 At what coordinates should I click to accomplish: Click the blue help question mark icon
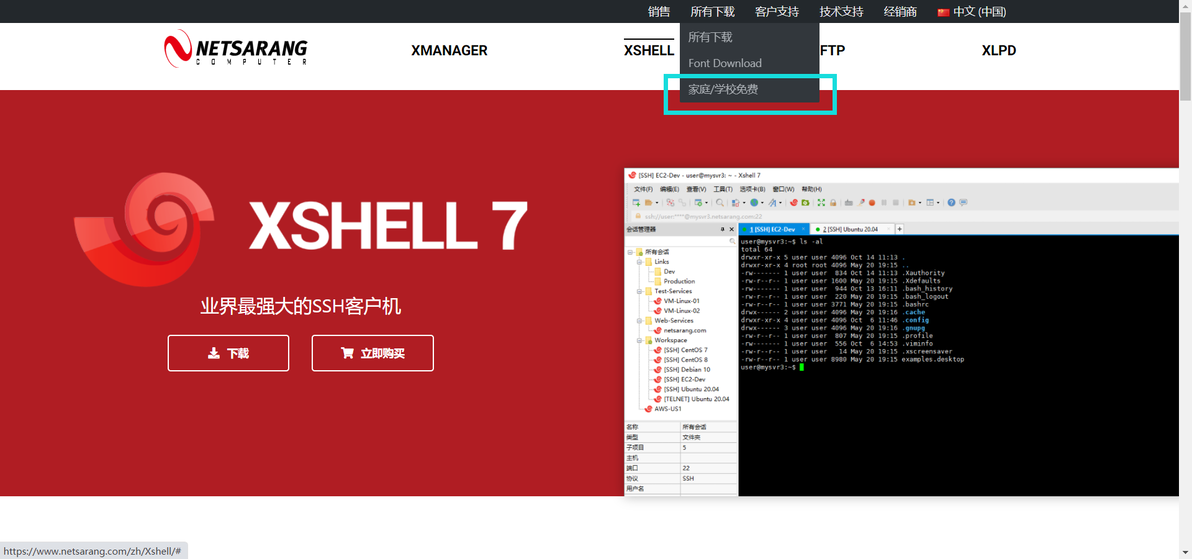coord(951,202)
